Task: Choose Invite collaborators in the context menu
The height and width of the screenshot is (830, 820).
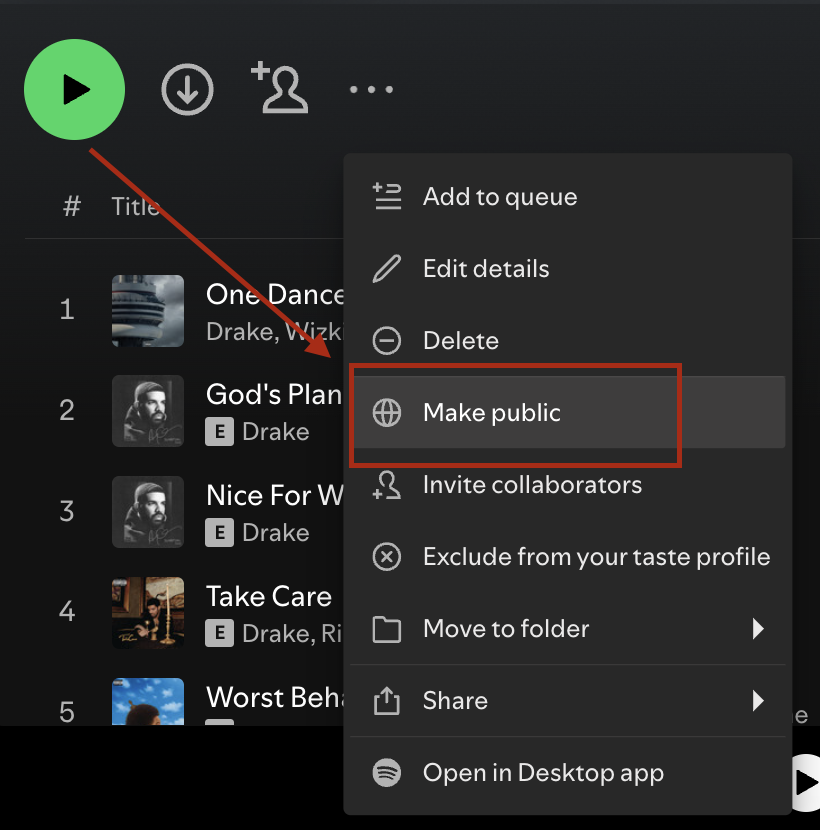Action: tap(567, 484)
